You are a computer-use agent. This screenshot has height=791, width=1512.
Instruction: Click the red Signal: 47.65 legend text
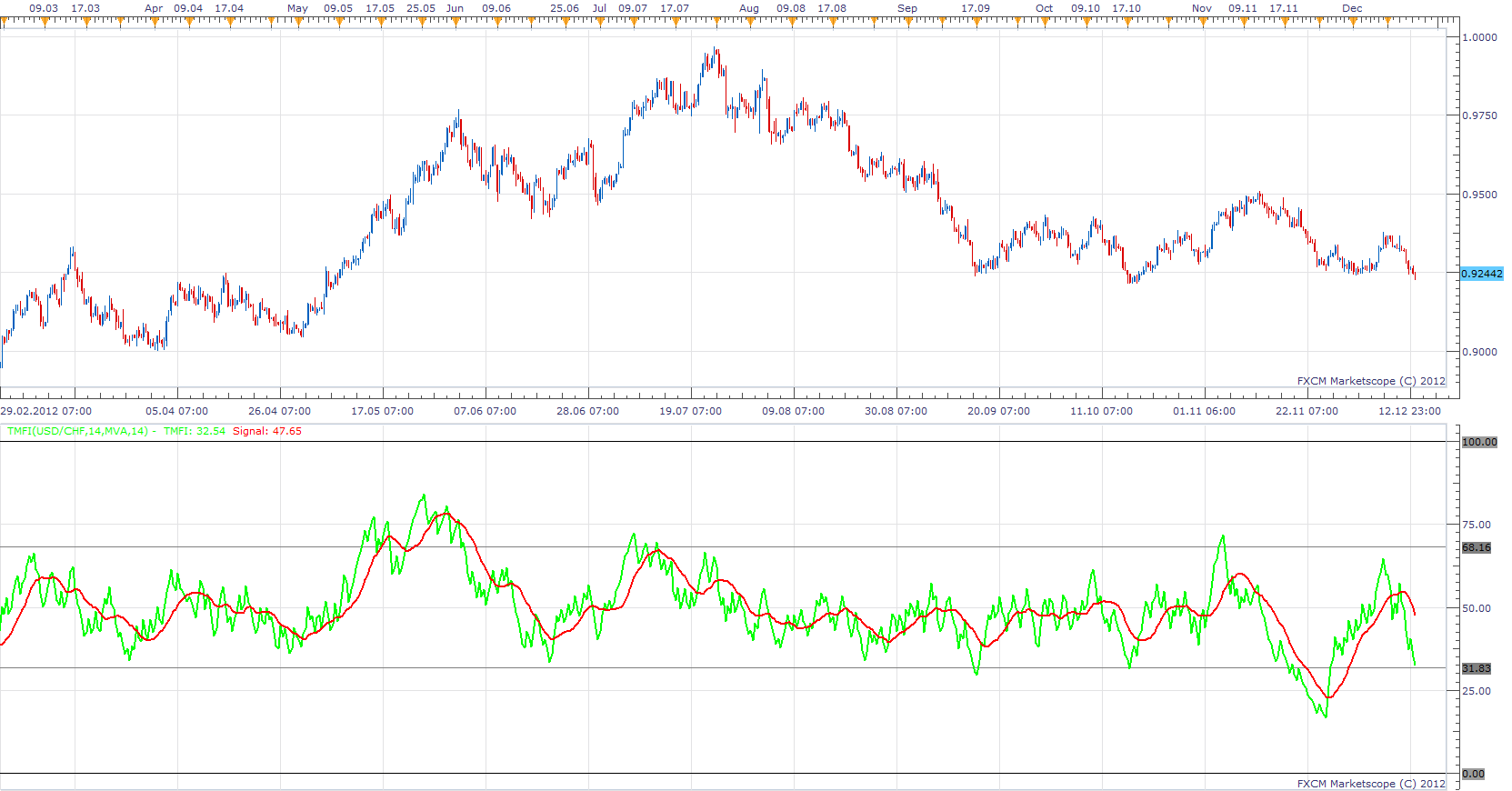(267, 431)
